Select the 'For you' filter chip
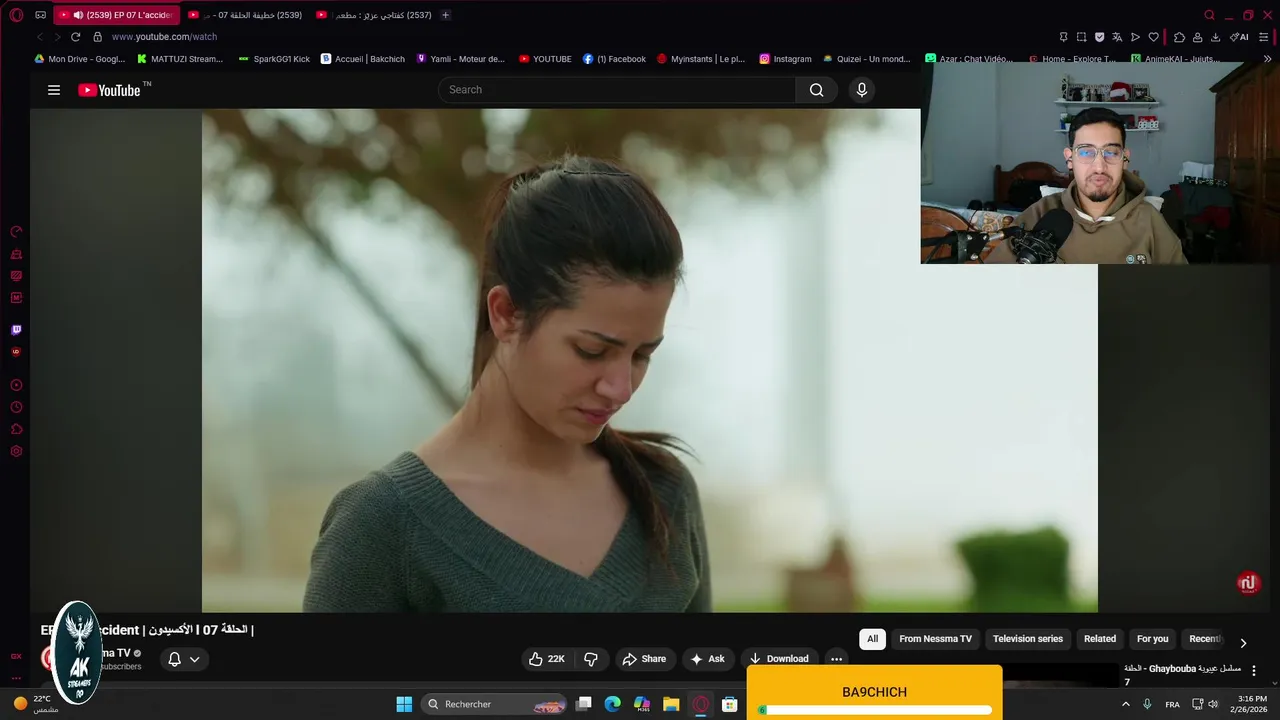This screenshot has width=1280, height=720. click(x=1152, y=639)
